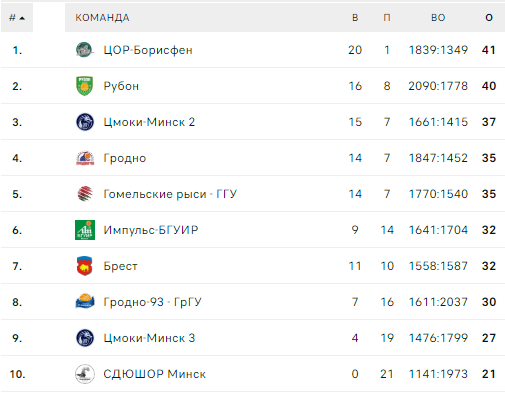This screenshot has width=505, height=393.
Task: Sort by the П losses column header
Action: coord(387,18)
